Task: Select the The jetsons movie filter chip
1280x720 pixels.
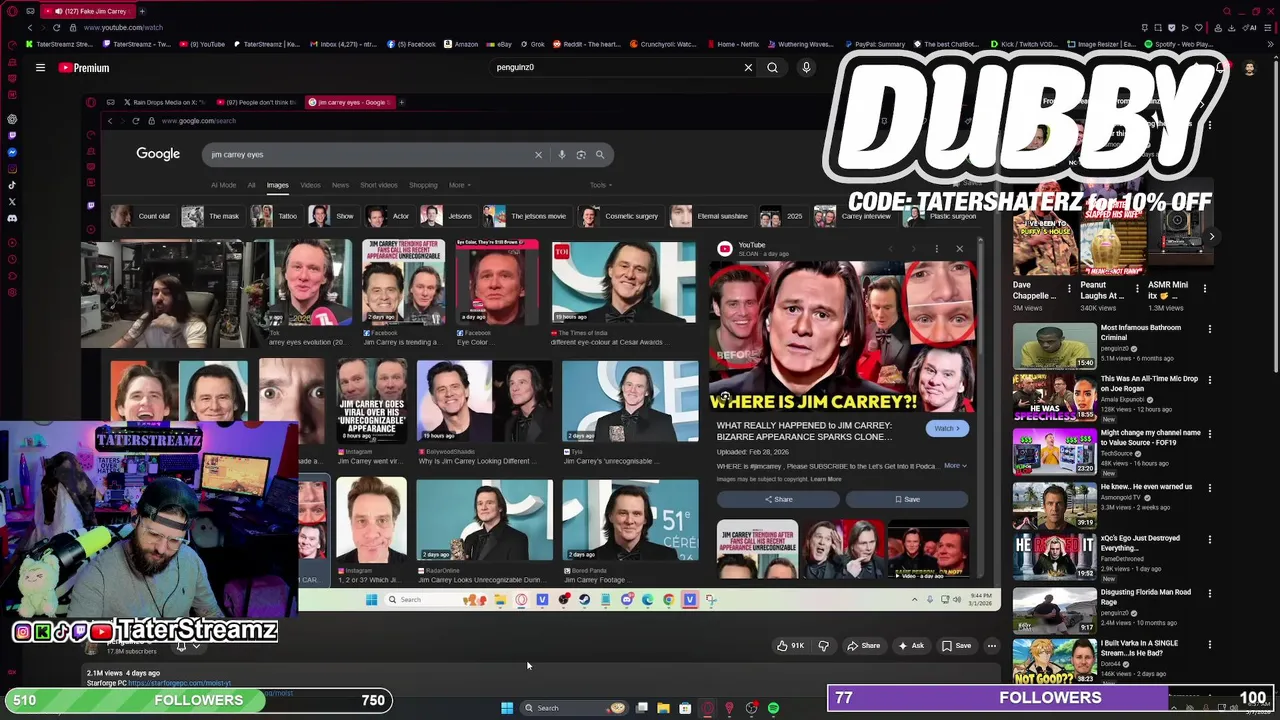Action: tap(526, 216)
